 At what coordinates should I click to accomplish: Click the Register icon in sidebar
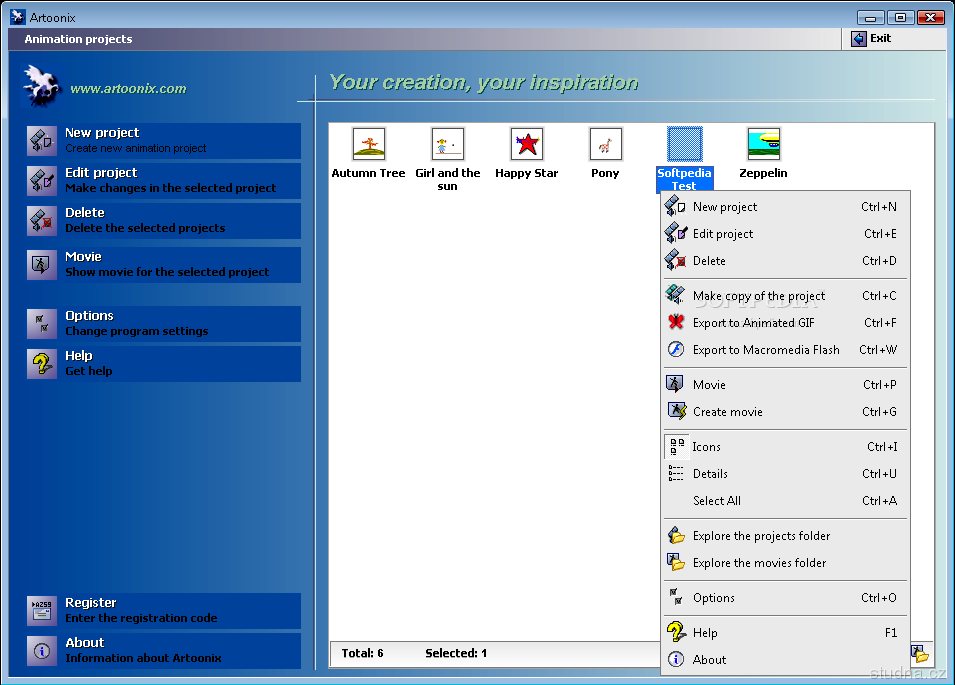[42, 611]
